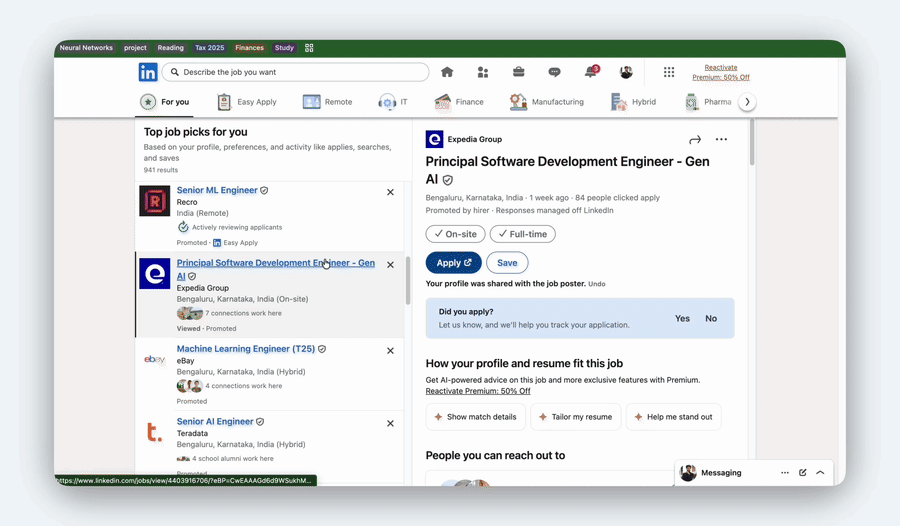Dismiss the Machine Learning Engineer (T25) job card
This screenshot has width=900, height=526.
click(390, 351)
